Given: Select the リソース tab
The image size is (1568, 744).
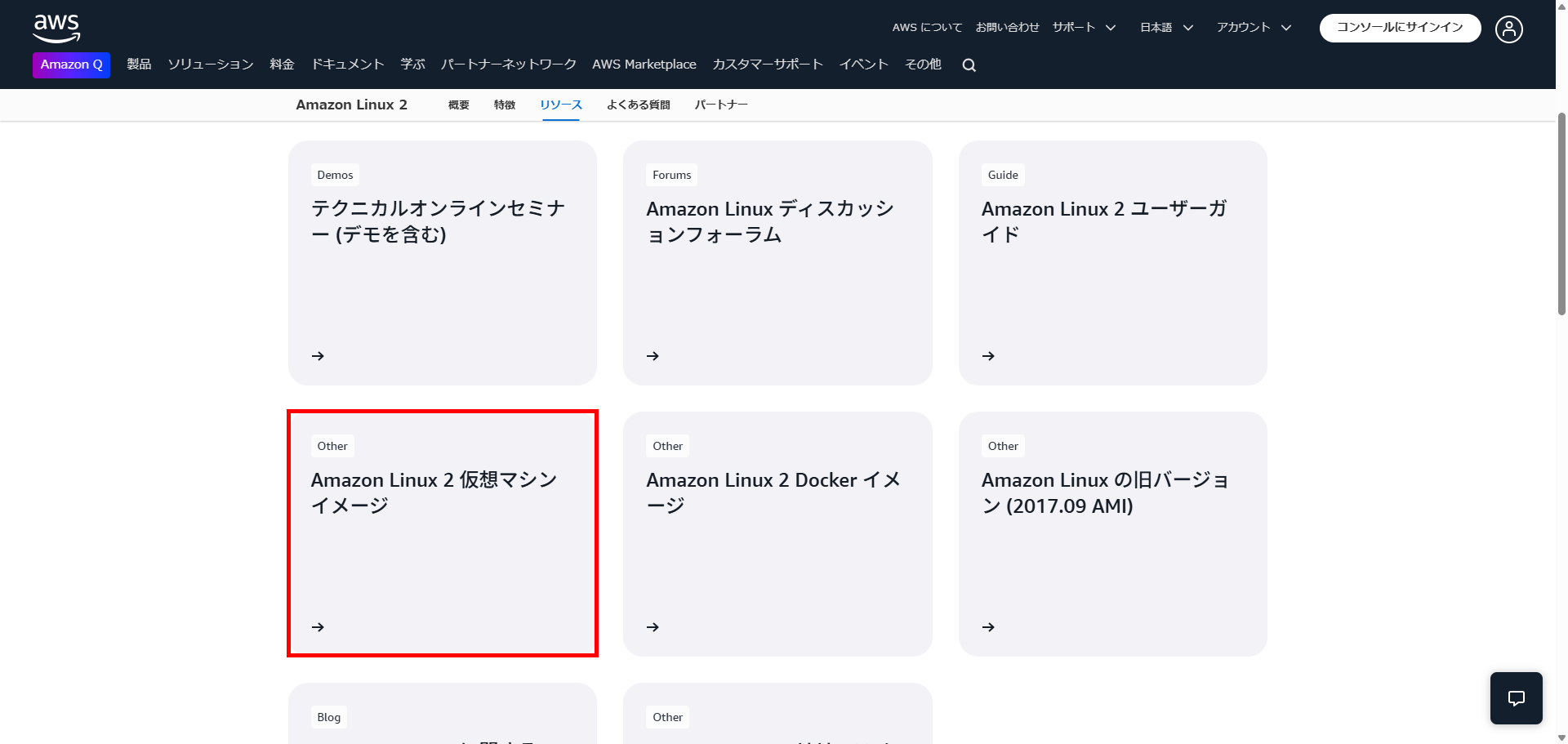Looking at the screenshot, I should (561, 105).
